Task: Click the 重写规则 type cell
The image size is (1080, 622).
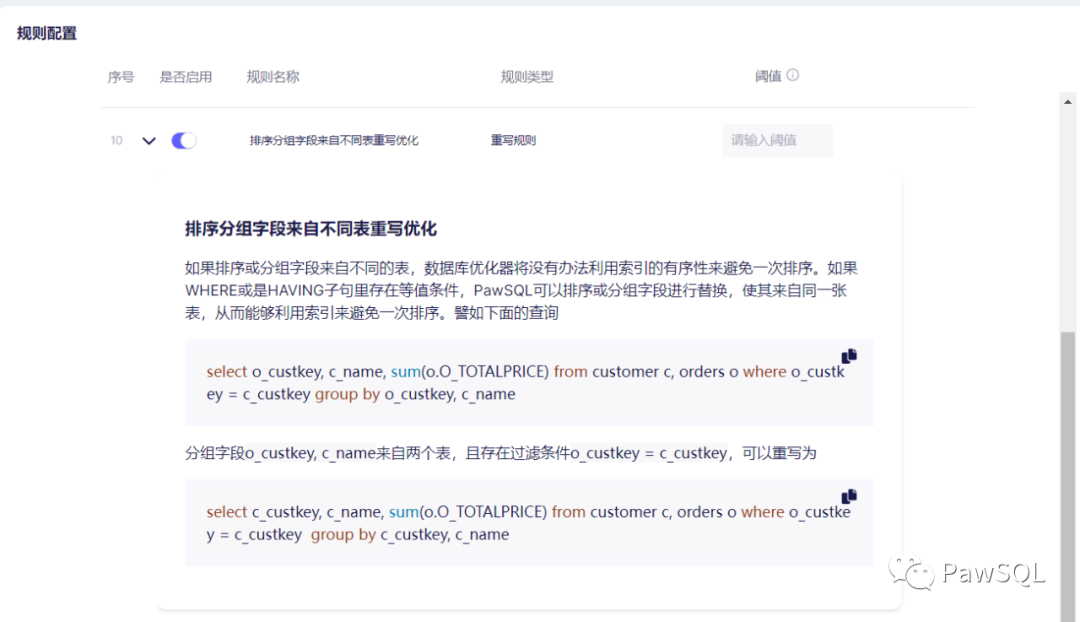Action: point(513,141)
